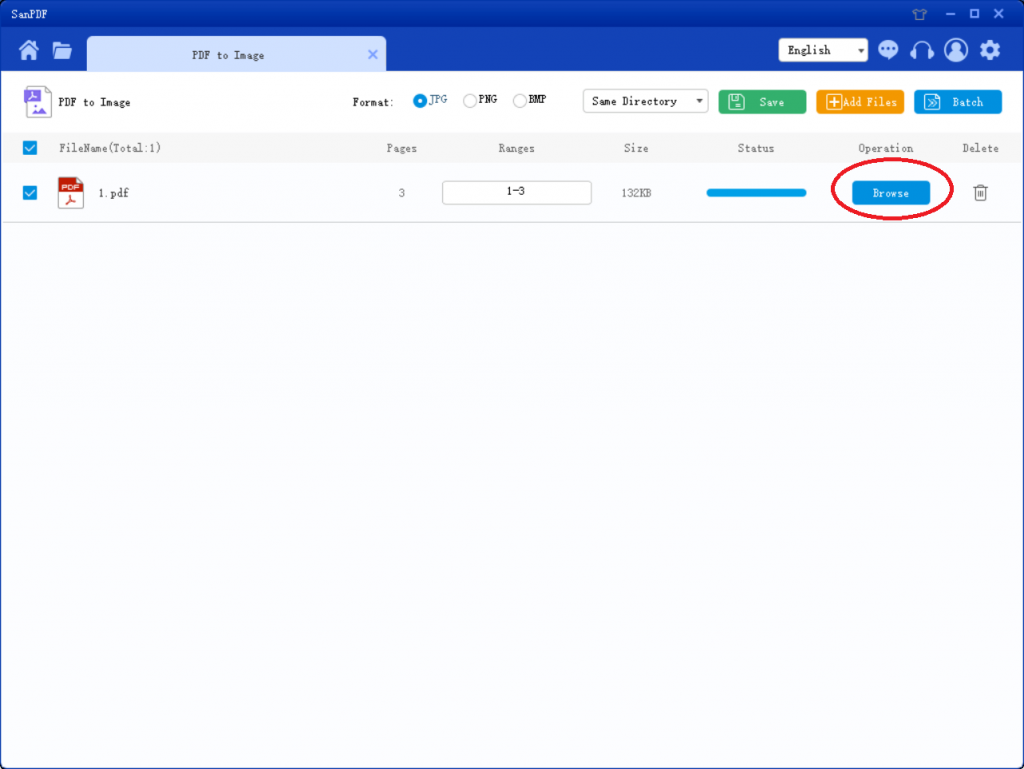The width and height of the screenshot is (1024, 769).
Task: Select BMP output format
Action: click(x=520, y=101)
